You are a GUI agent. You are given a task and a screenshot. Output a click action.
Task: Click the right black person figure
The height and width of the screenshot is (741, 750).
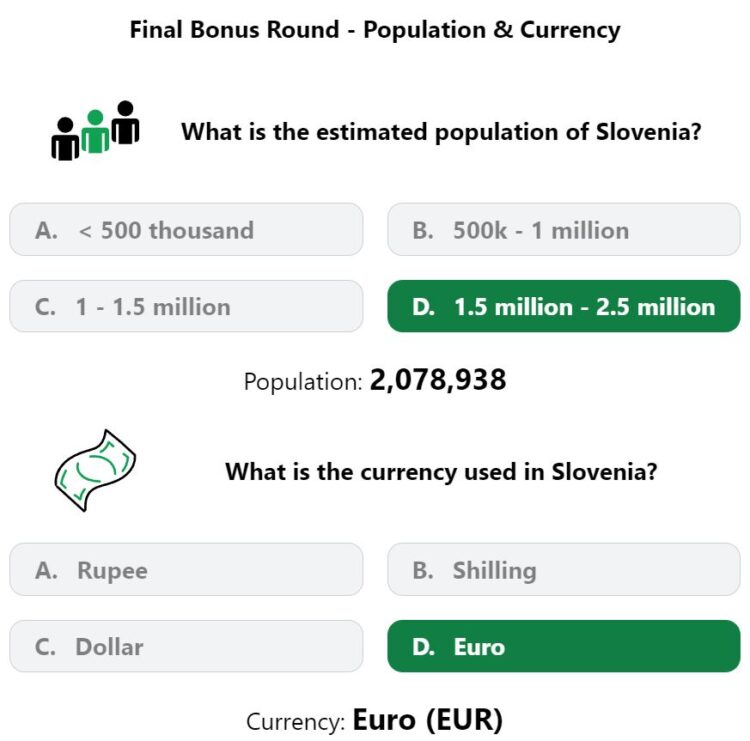[x=125, y=123]
